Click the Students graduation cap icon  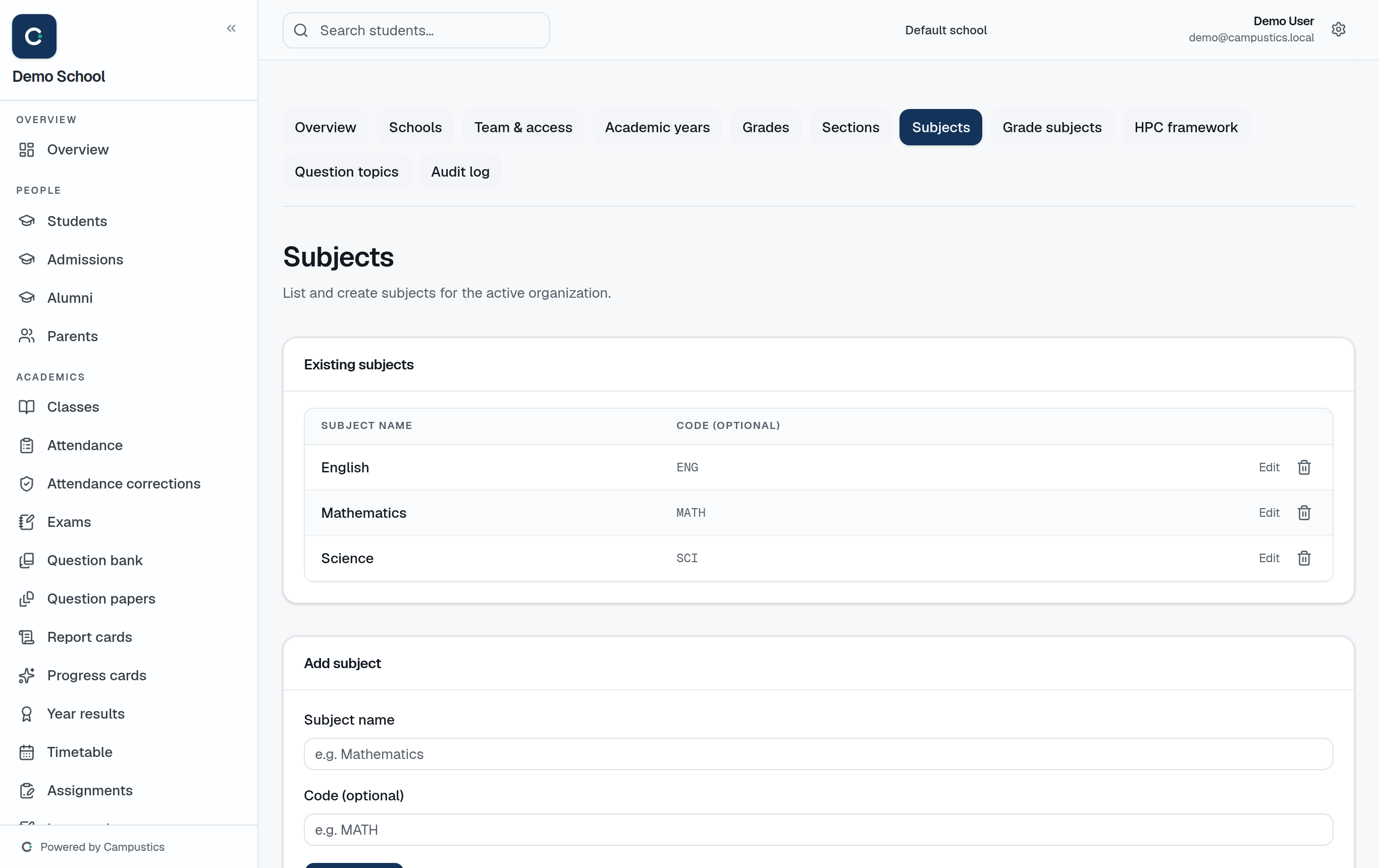point(26,221)
